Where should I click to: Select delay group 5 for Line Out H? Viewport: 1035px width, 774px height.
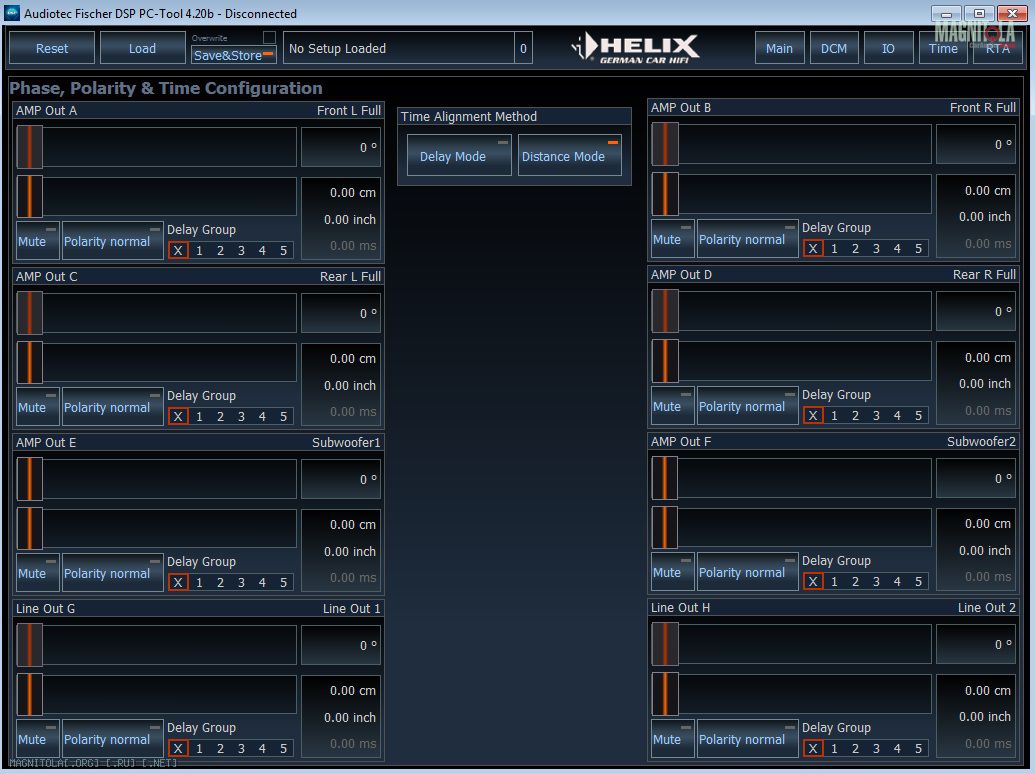pos(918,749)
